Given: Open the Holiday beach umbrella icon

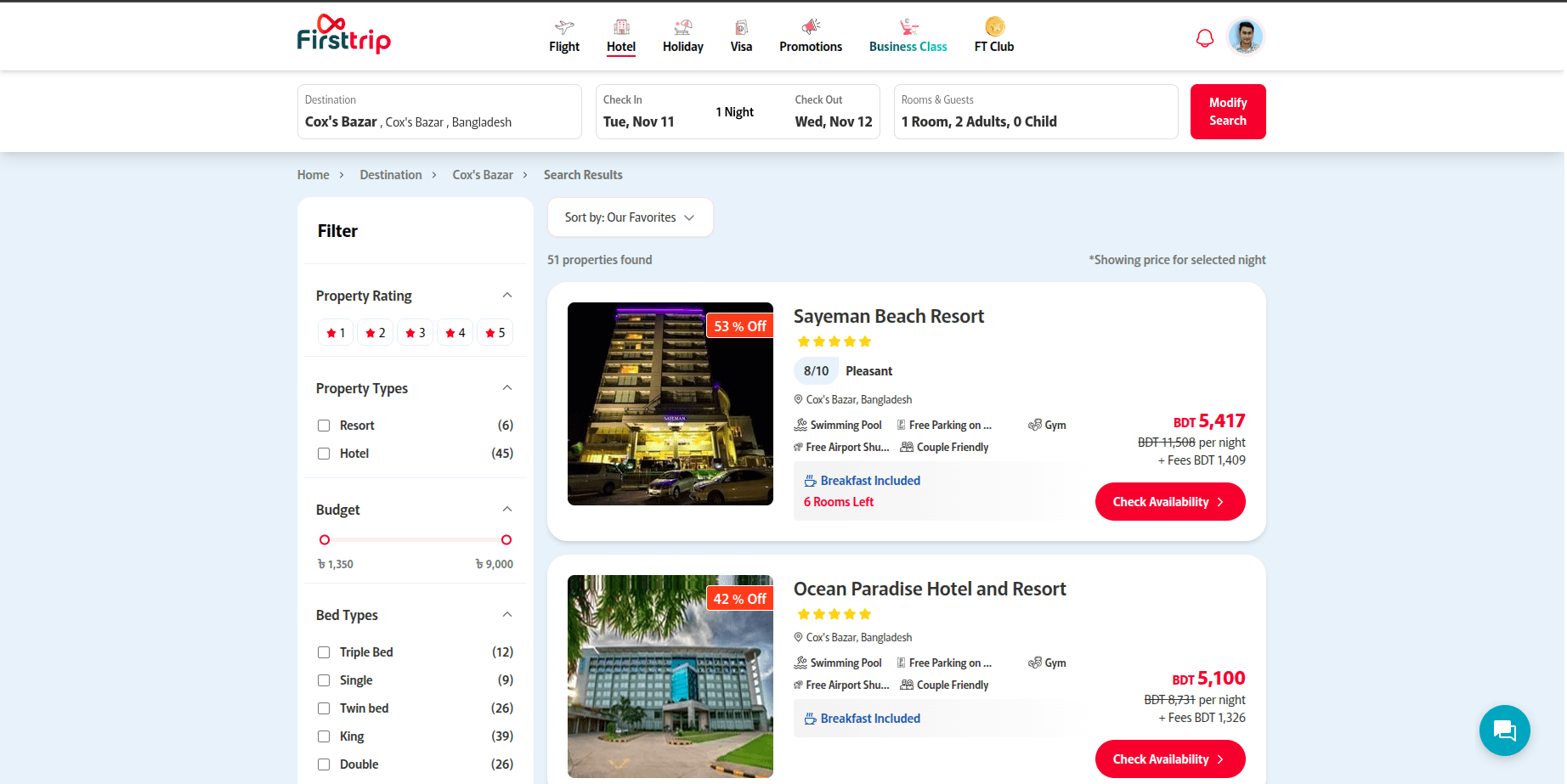Looking at the screenshot, I should (x=682, y=27).
